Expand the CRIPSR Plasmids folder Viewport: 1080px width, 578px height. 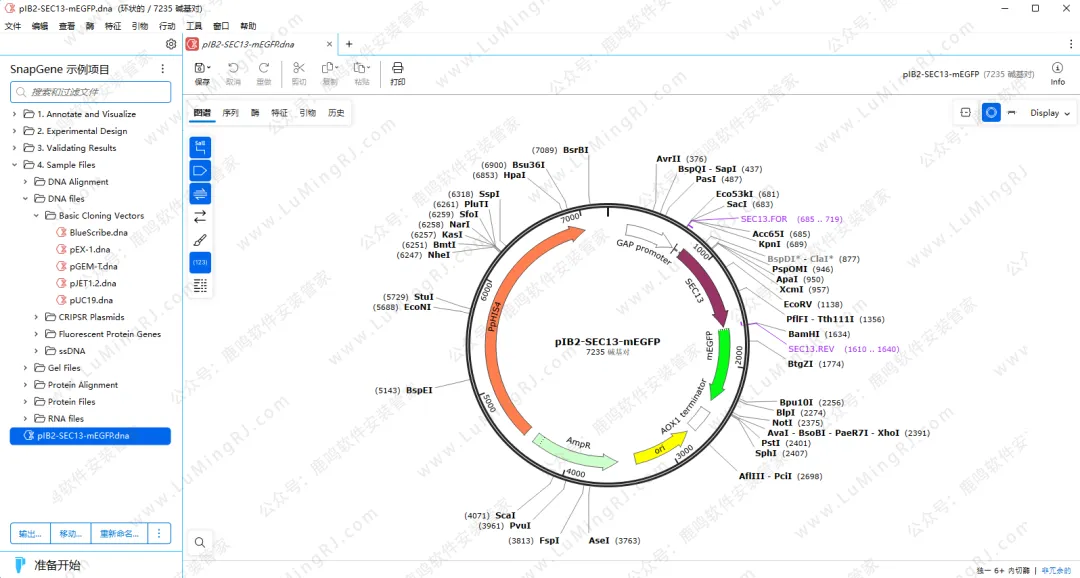[37, 317]
